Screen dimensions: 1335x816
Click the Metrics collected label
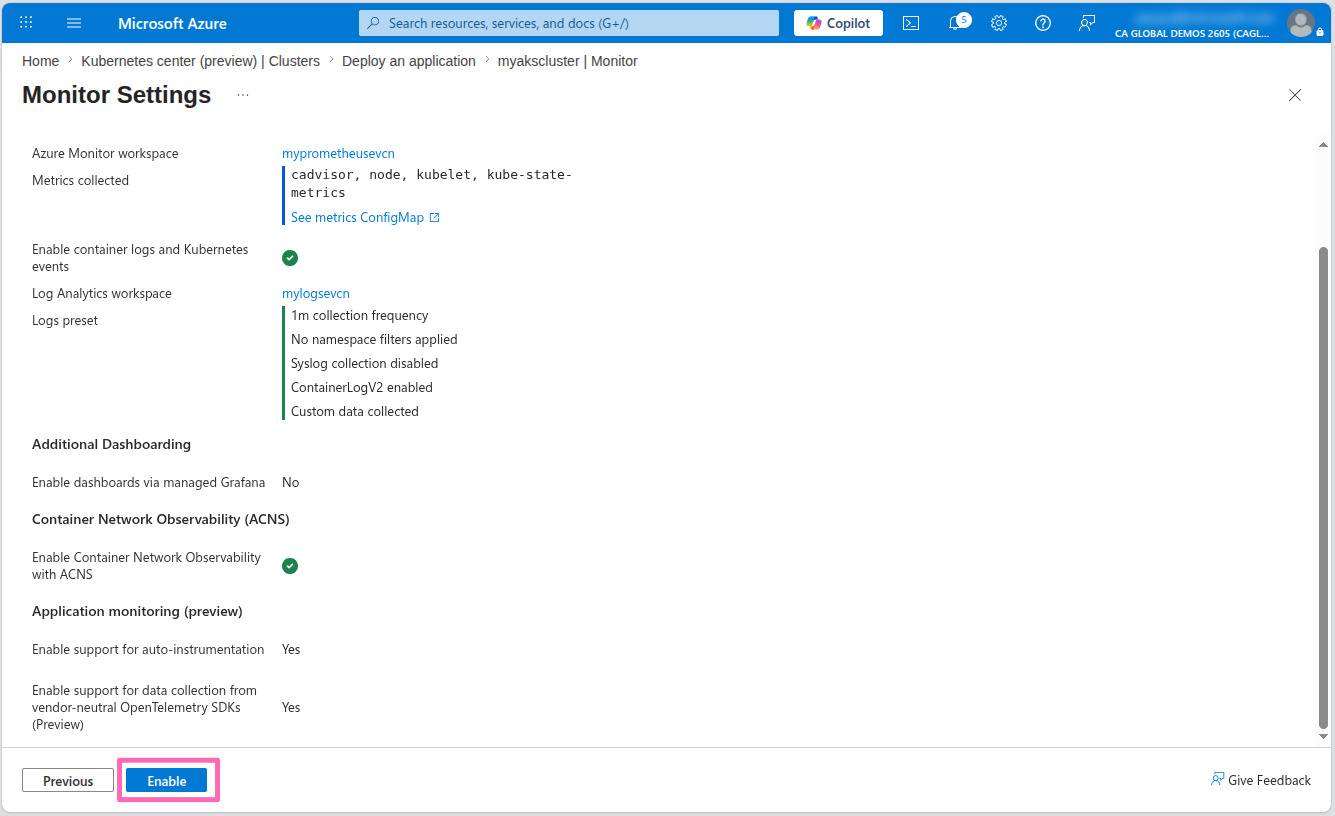pos(80,181)
